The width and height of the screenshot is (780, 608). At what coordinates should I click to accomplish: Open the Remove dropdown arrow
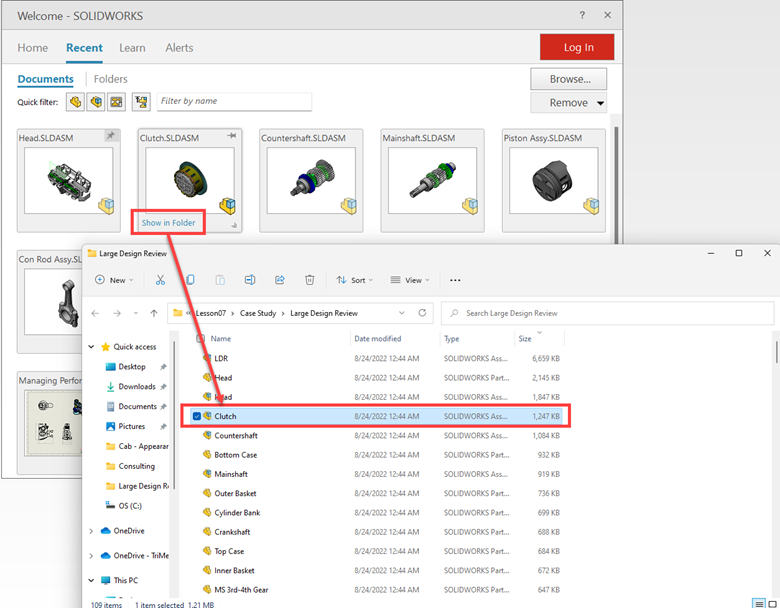pos(600,103)
